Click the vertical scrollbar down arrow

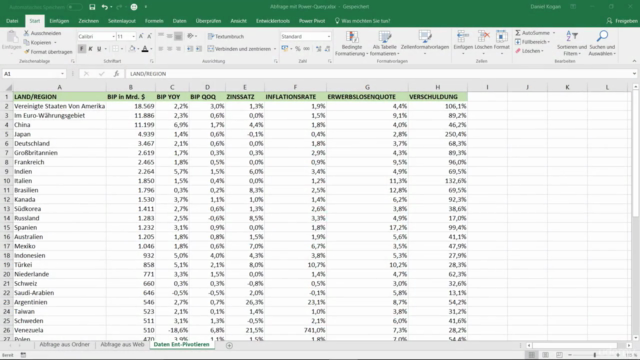(x=635, y=338)
